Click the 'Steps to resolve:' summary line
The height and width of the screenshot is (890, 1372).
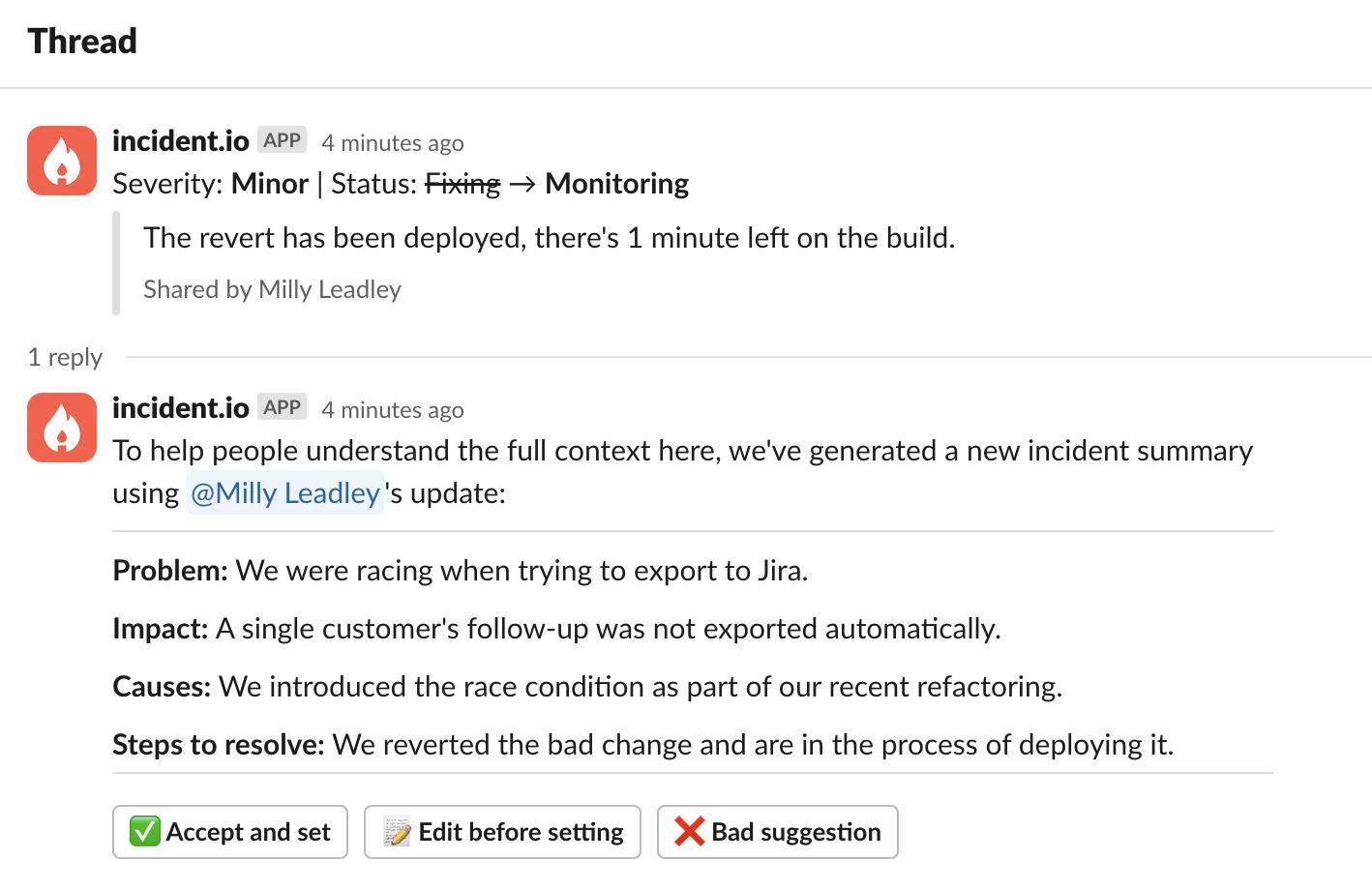point(643,745)
